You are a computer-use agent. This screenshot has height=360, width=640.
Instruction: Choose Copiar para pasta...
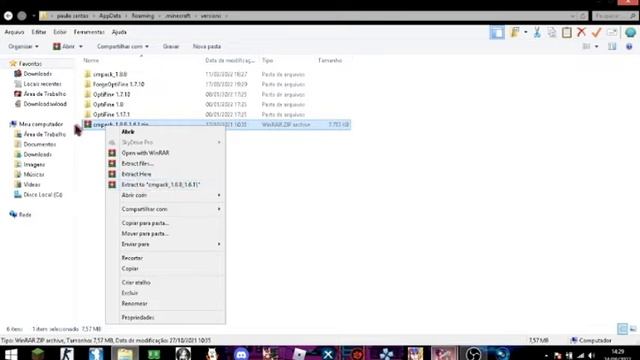click(145, 223)
